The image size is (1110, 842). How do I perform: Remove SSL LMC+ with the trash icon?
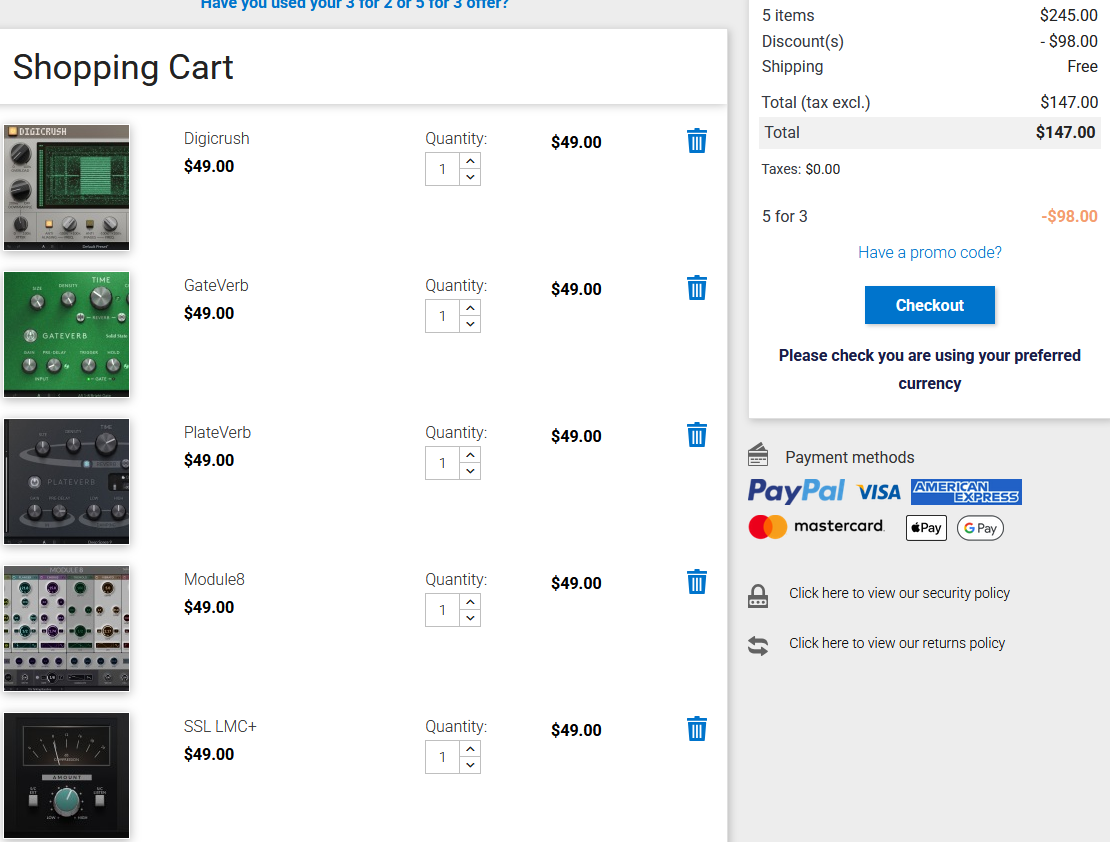coord(697,729)
